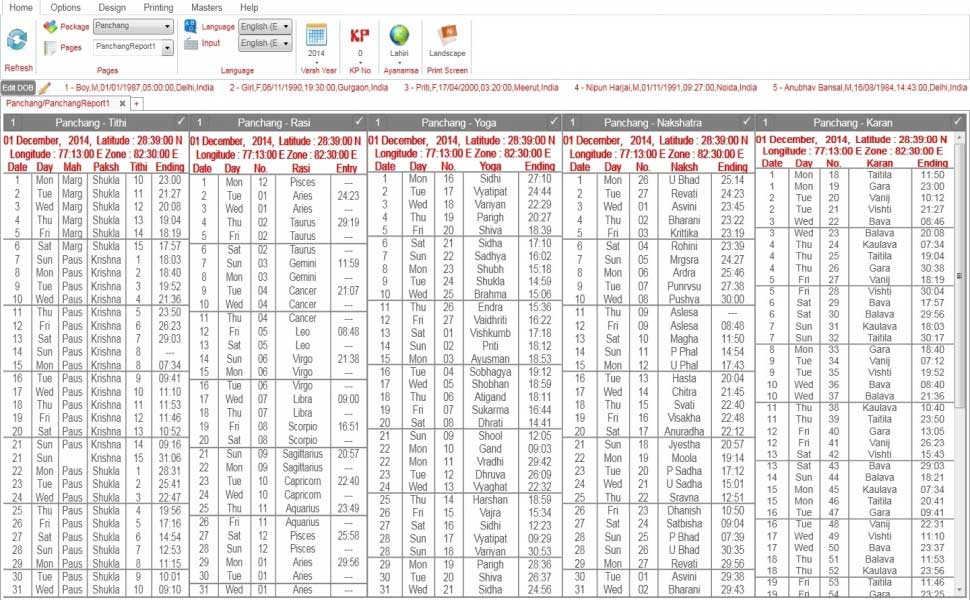
Task: Click the Karan column header in Karan table
Action: coord(880,163)
